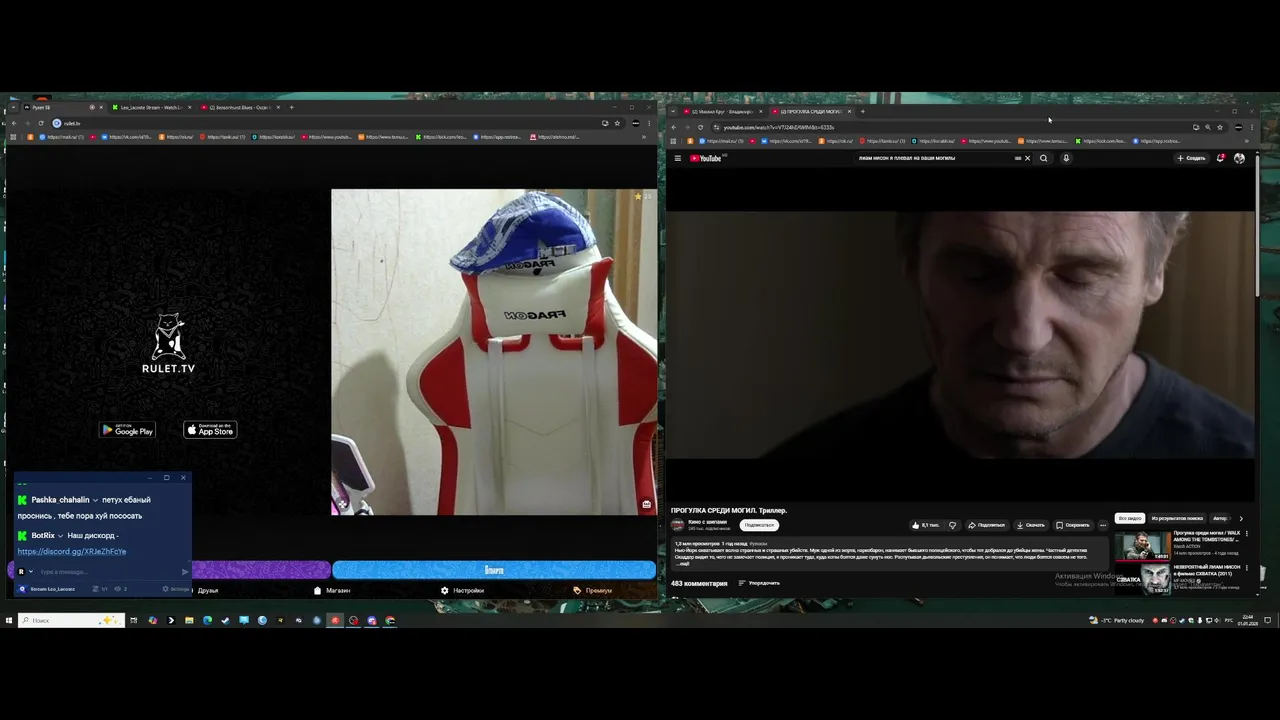The image size is (1280, 720).
Task: Click the report icon on webcam feed
Action: (x=646, y=504)
